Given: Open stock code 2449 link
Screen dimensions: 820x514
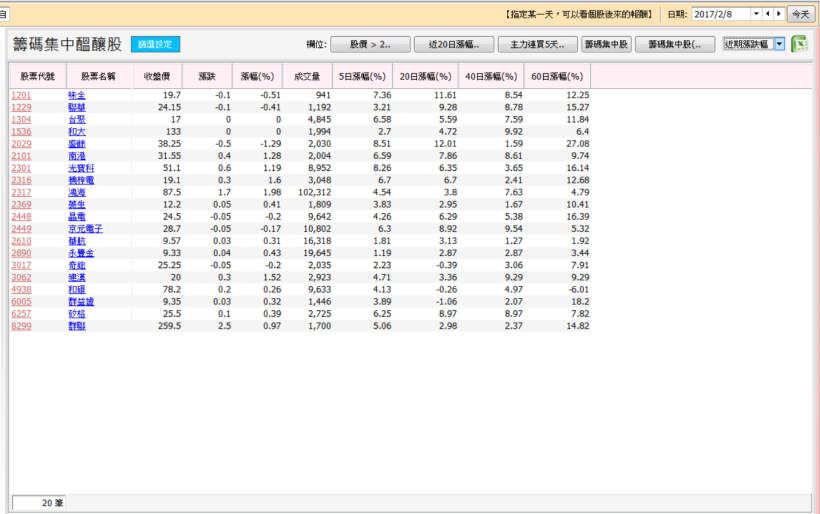Looking at the screenshot, I should click(21, 229).
